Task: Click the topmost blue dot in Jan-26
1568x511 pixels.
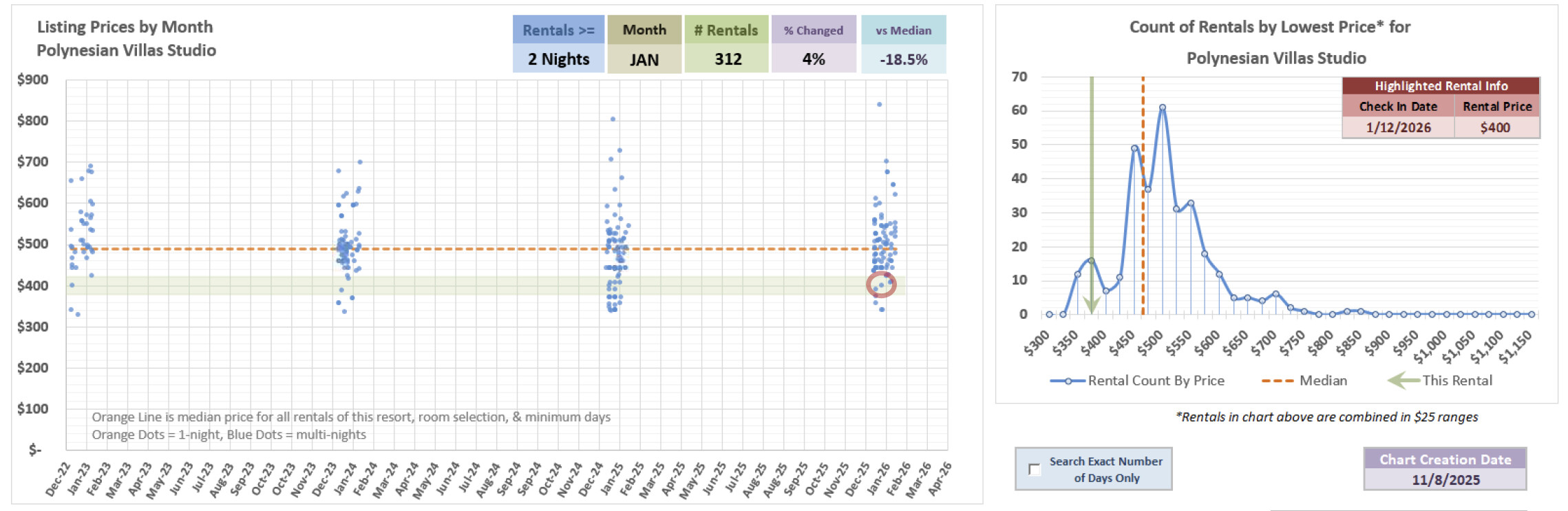Action: point(879,105)
